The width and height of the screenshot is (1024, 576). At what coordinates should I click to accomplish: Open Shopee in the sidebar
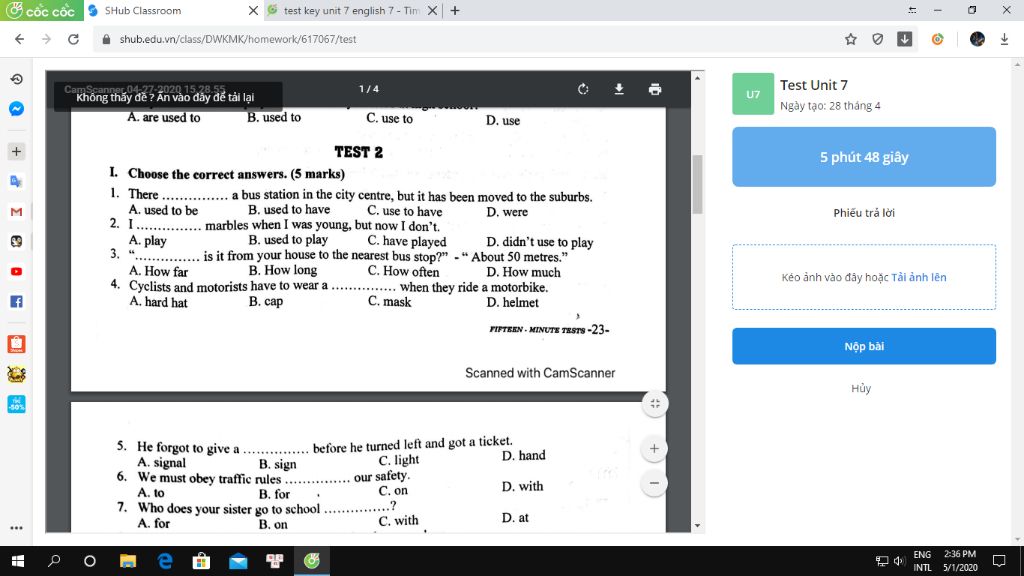coord(16,344)
